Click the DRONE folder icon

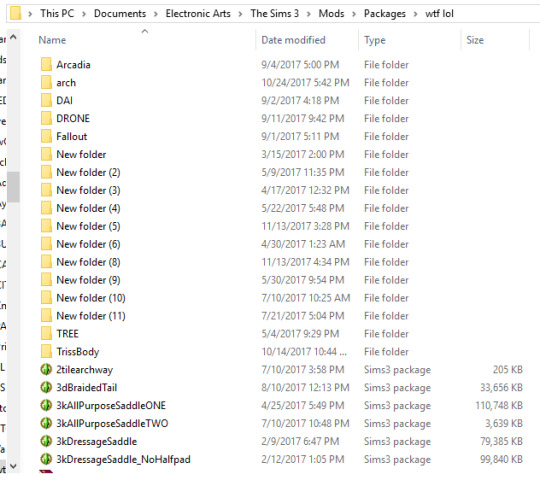pyautogui.click(x=46, y=118)
